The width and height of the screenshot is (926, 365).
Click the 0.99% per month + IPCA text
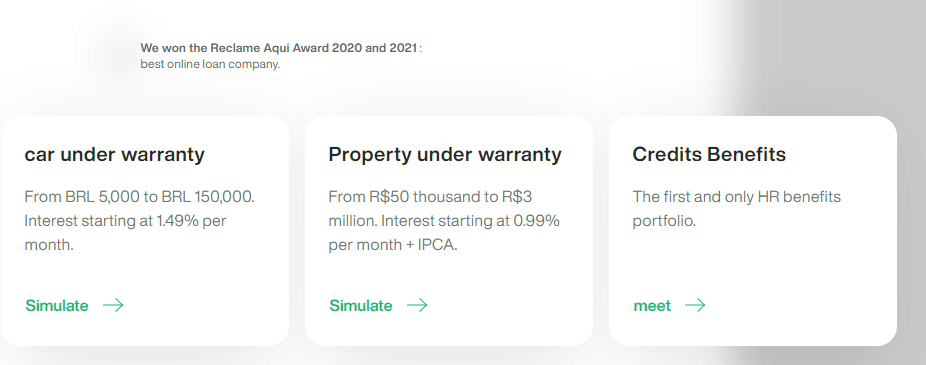[x=444, y=233]
